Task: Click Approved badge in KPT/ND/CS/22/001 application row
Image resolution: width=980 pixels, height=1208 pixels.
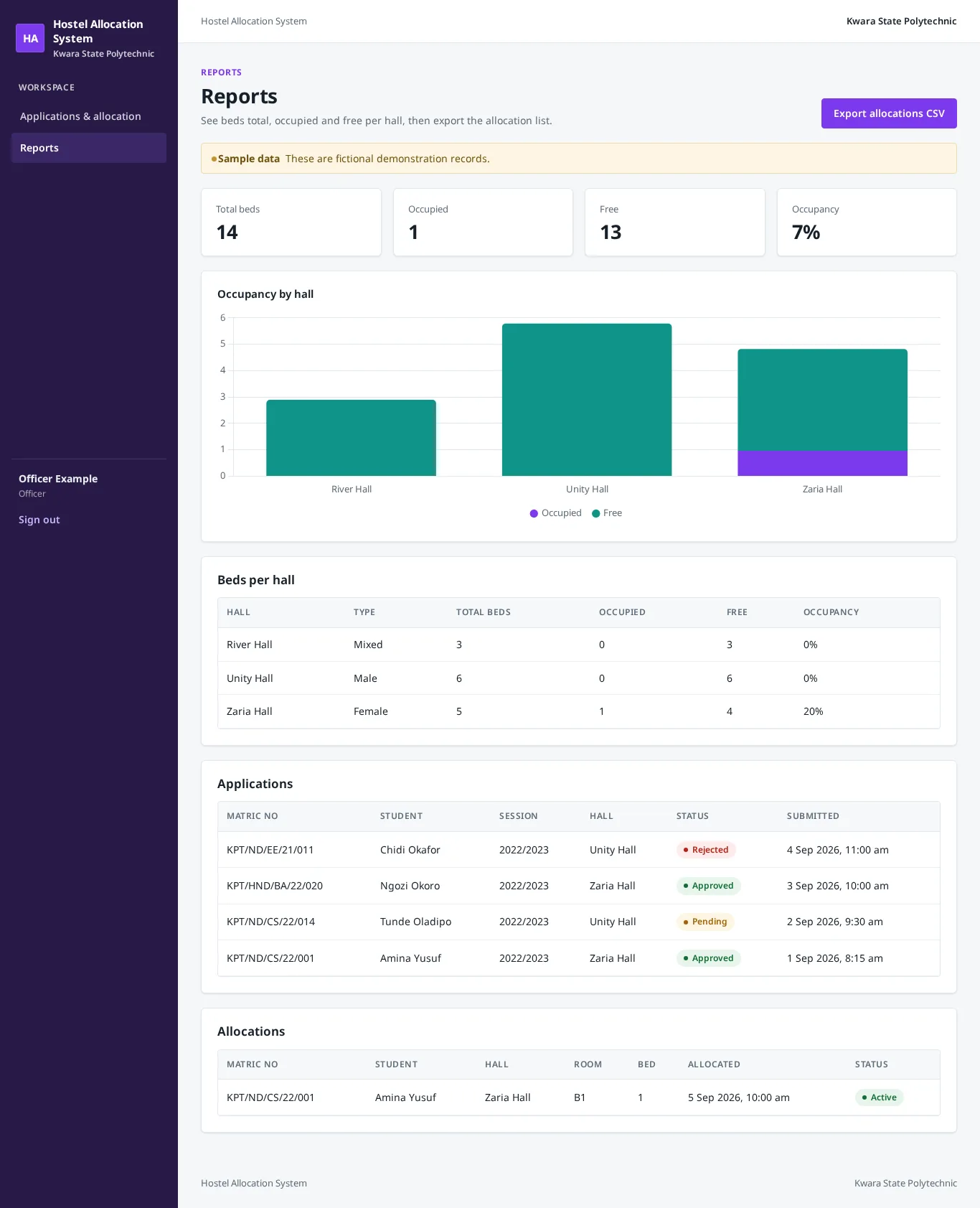Action: coord(709,958)
